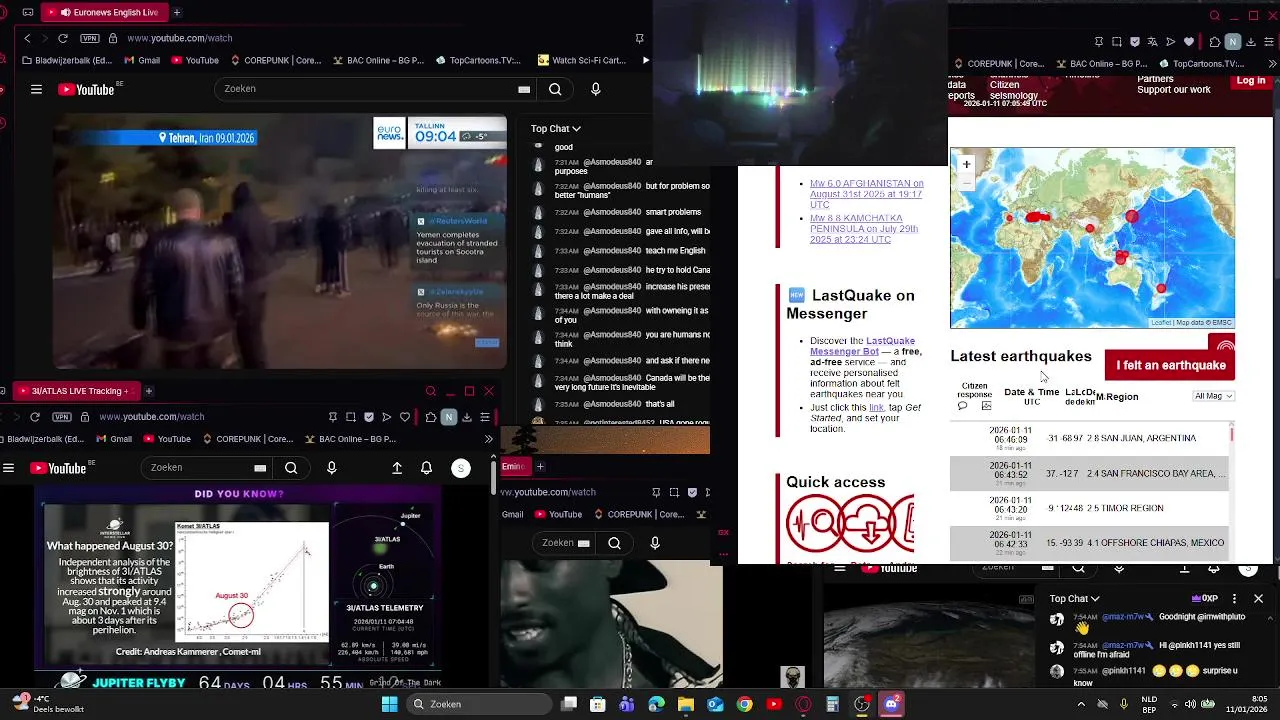Screen dimensions: 1280x720
Task: Click the scrollbar of the latest earthquakes list
Action: (1232, 435)
